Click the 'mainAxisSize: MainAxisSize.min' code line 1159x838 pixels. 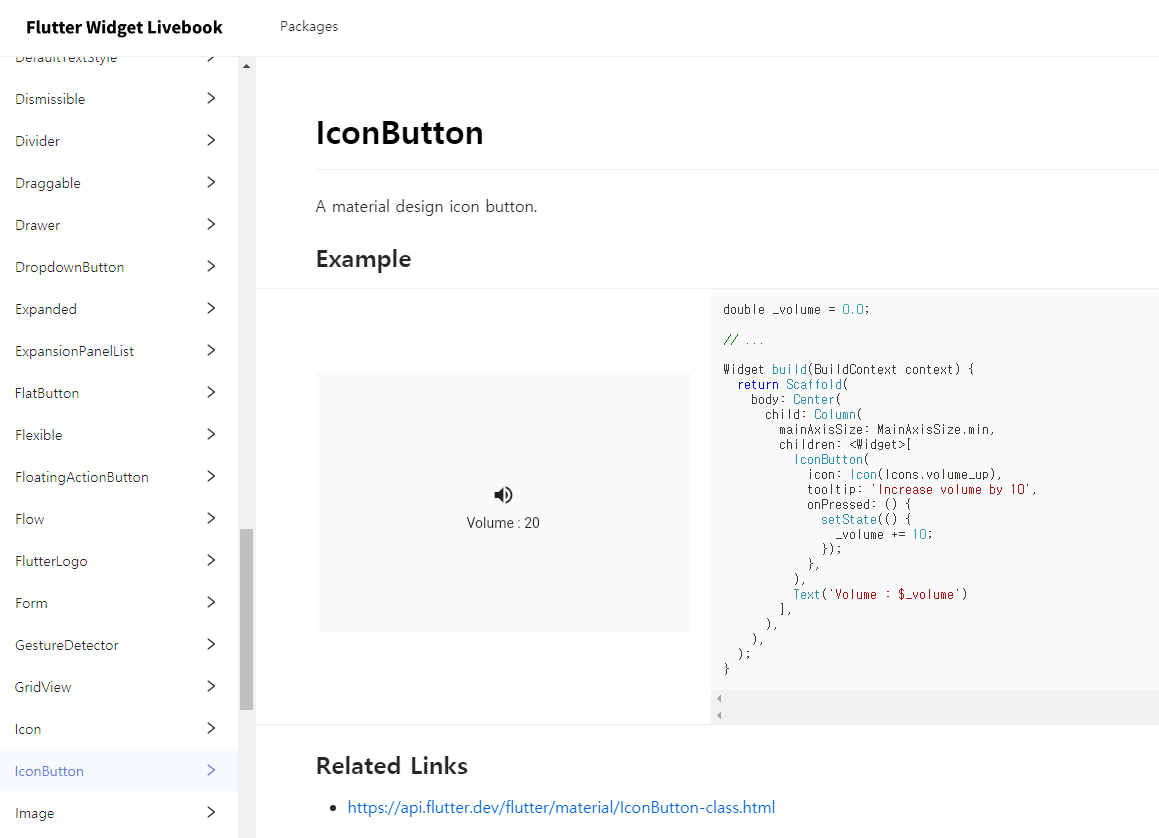887,430
